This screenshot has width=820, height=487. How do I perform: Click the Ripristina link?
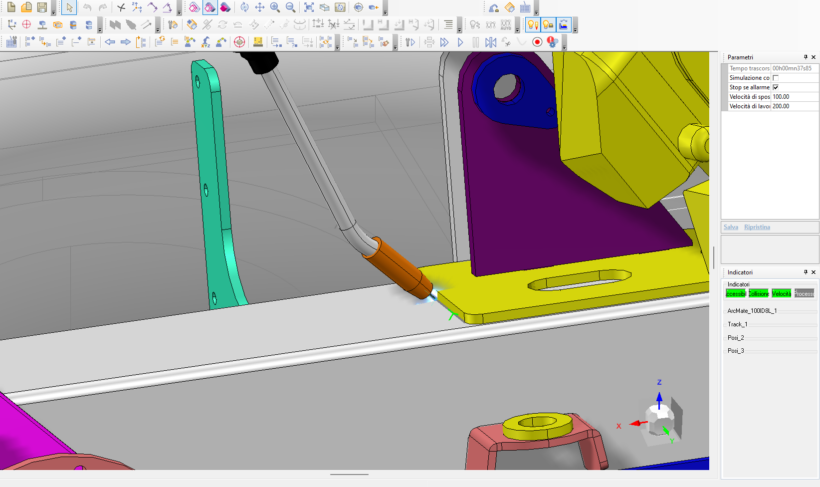coord(757,228)
